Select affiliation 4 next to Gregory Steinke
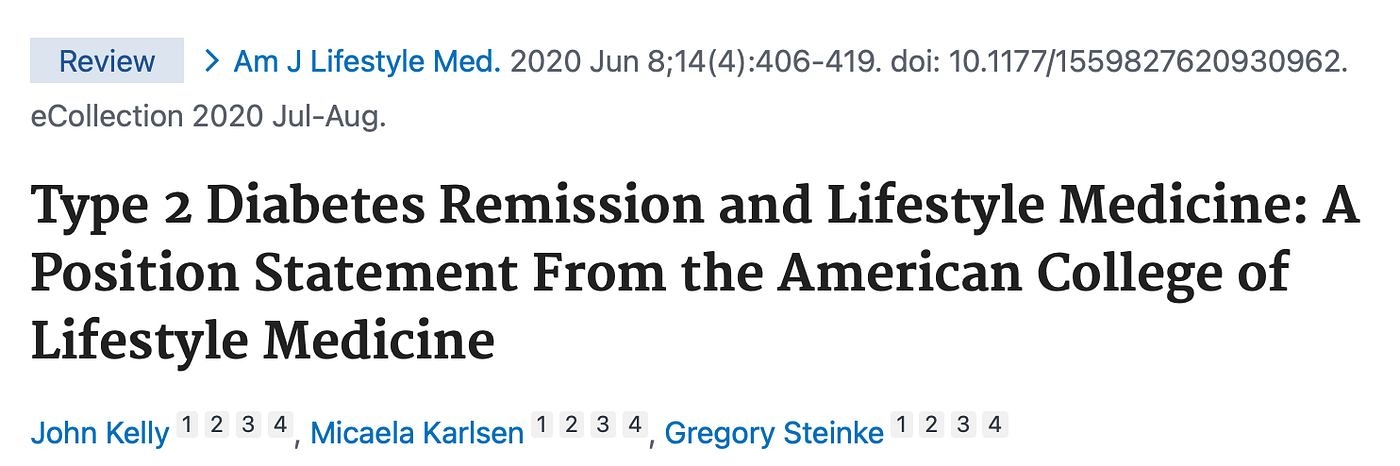The image size is (1400, 466). (x=994, y=424)
